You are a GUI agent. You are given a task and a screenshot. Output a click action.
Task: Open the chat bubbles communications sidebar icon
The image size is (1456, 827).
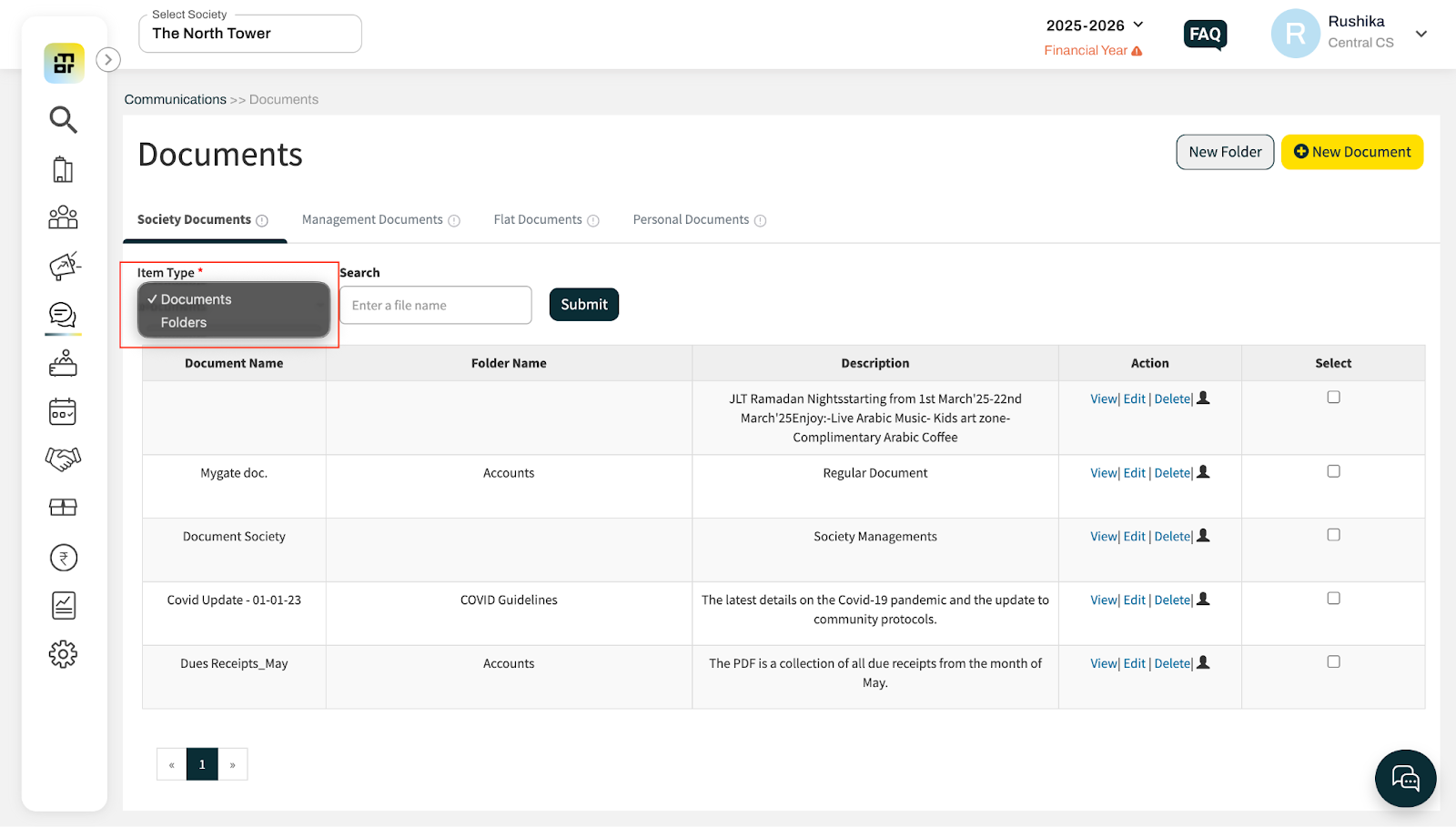[63, 315]
